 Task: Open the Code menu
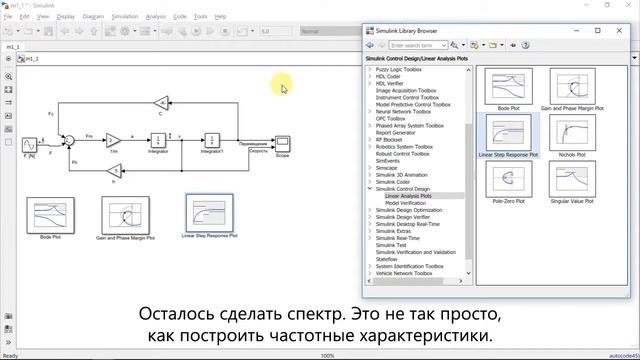pos(180,17)
